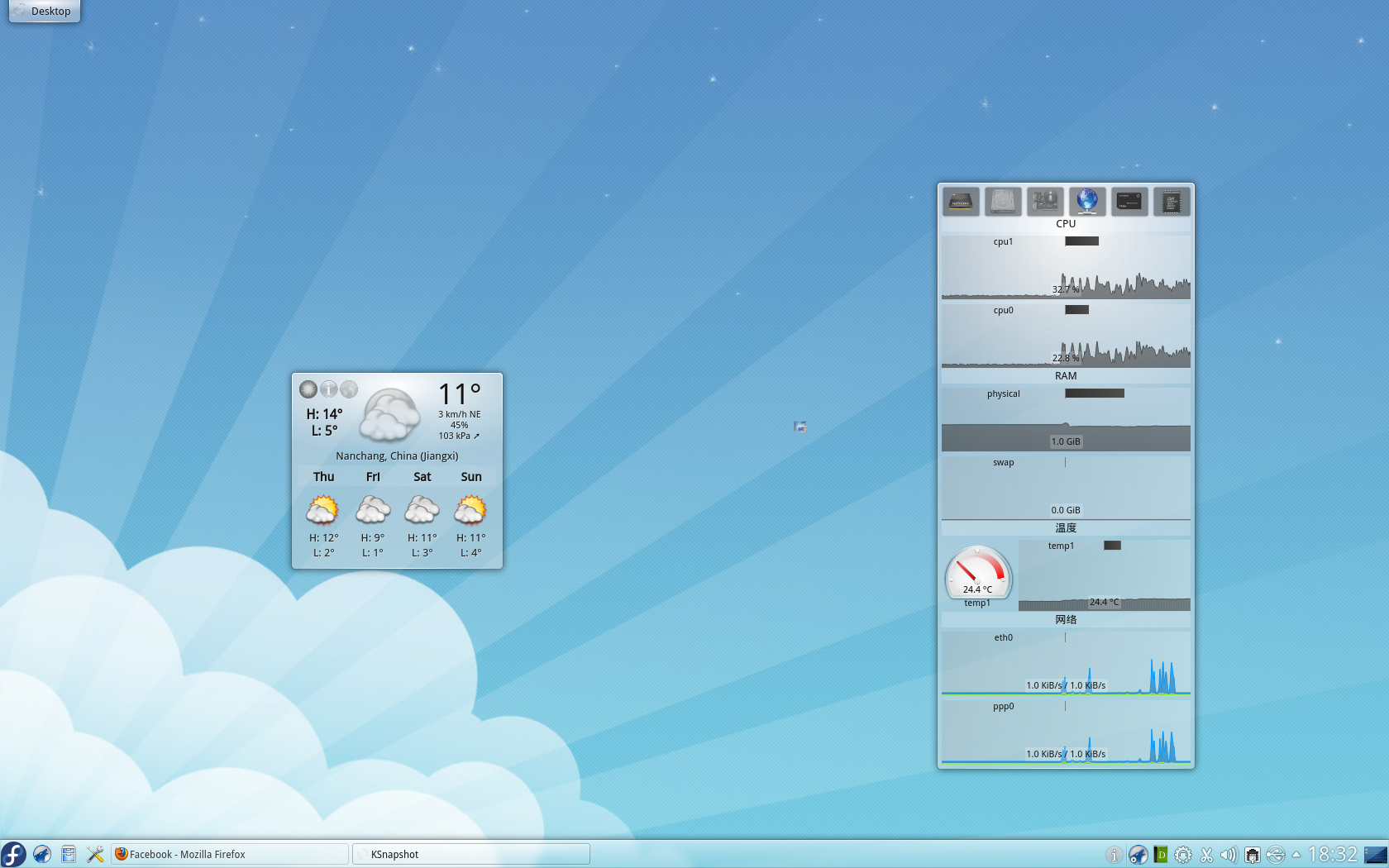Select Friday's cloudy forecast icon
The image size is (1389, 868).
tap(373, 510)
